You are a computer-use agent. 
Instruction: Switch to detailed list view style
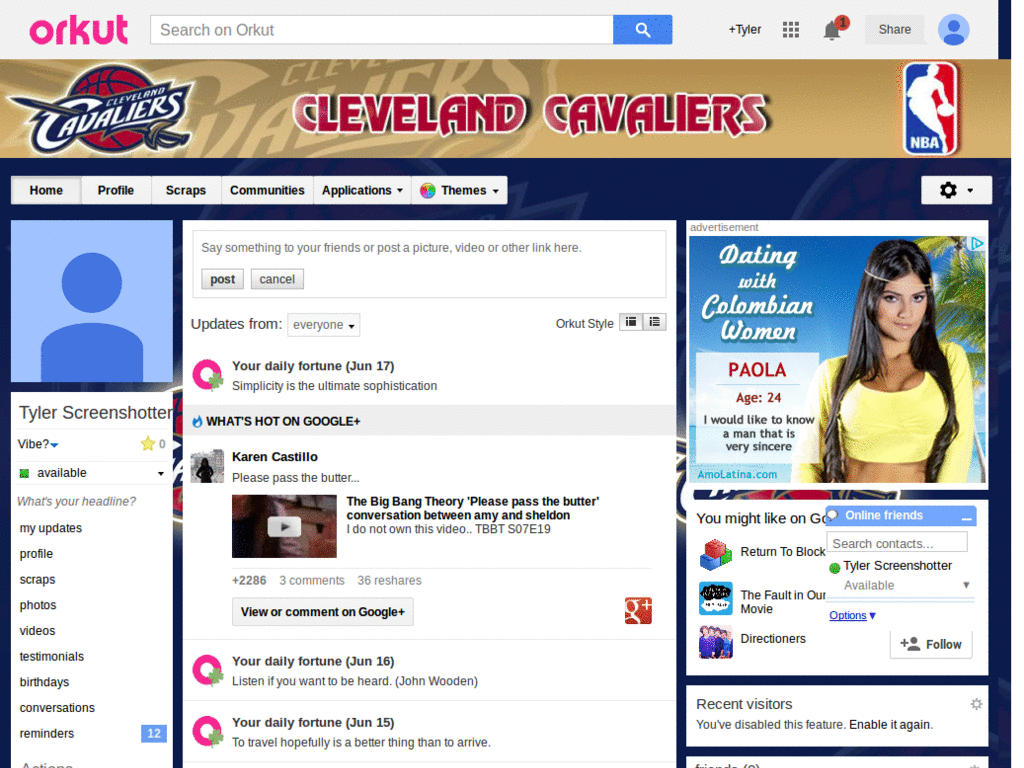pos(654,322)
